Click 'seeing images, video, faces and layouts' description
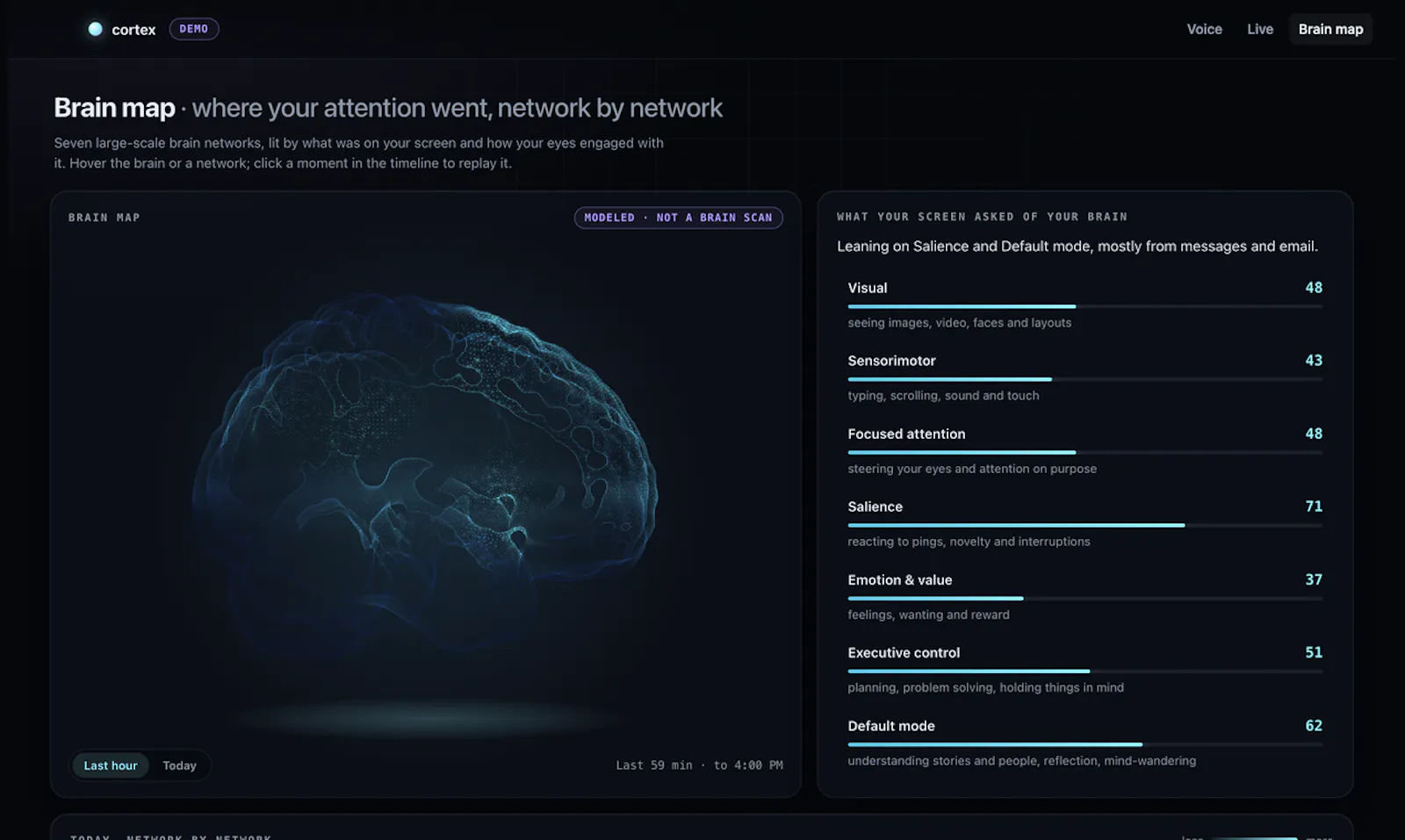This screenshot has width=1405, height=840. coord(959,323)
